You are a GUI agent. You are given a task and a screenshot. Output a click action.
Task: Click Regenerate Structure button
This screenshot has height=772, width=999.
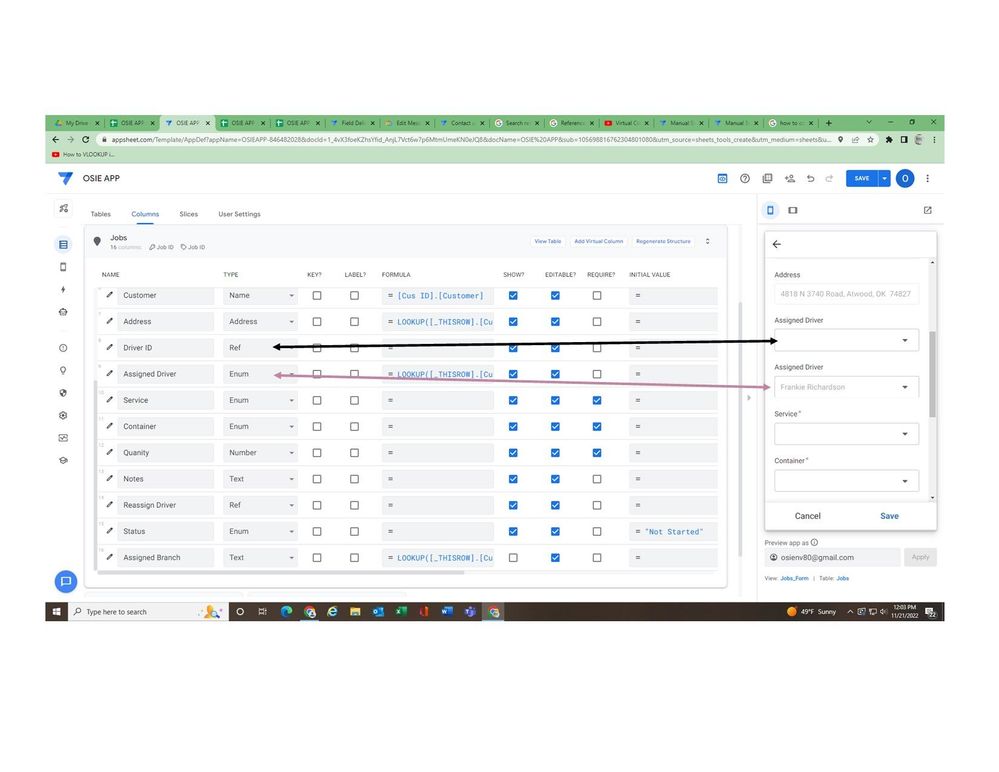663,241
